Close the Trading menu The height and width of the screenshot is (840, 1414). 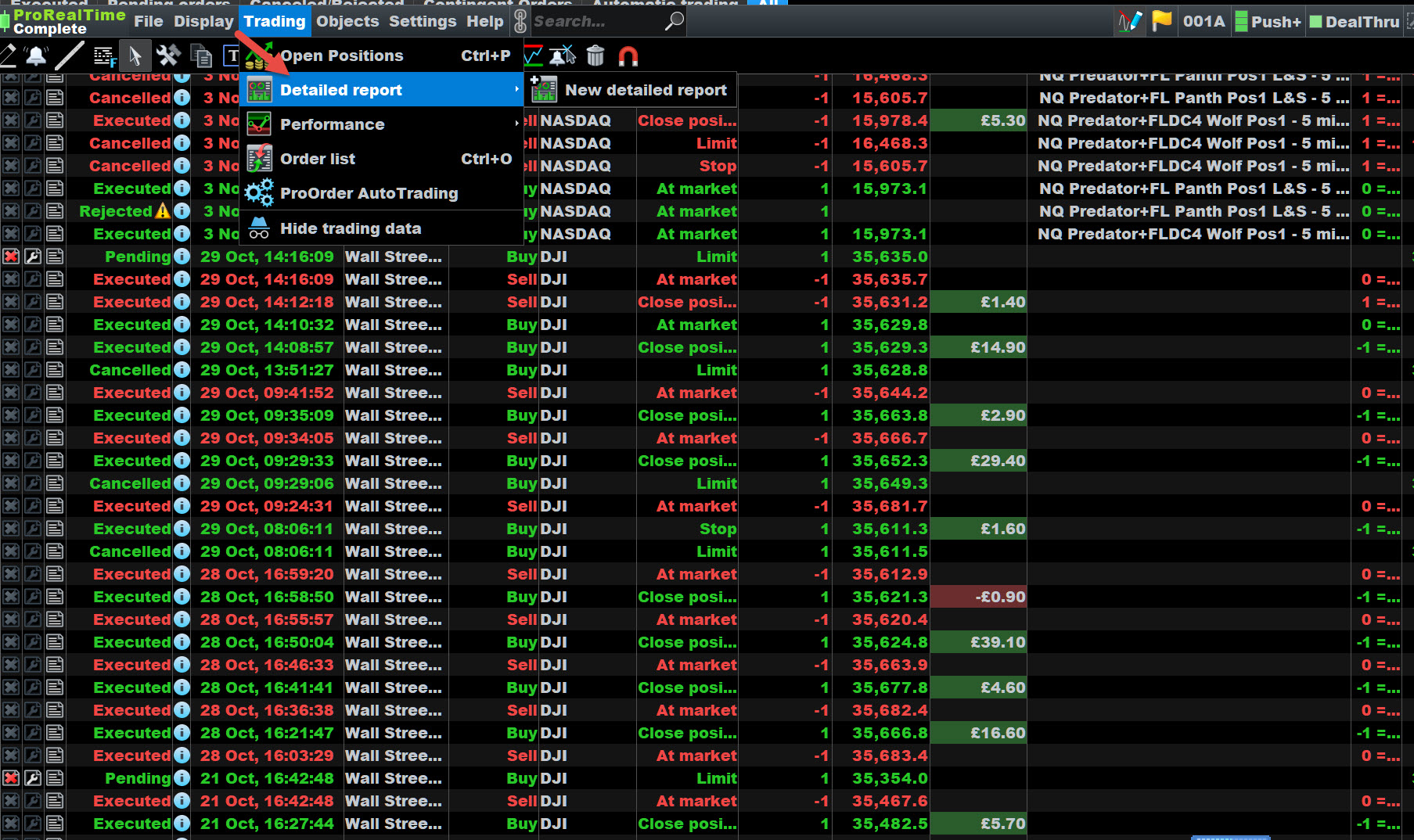275,21
